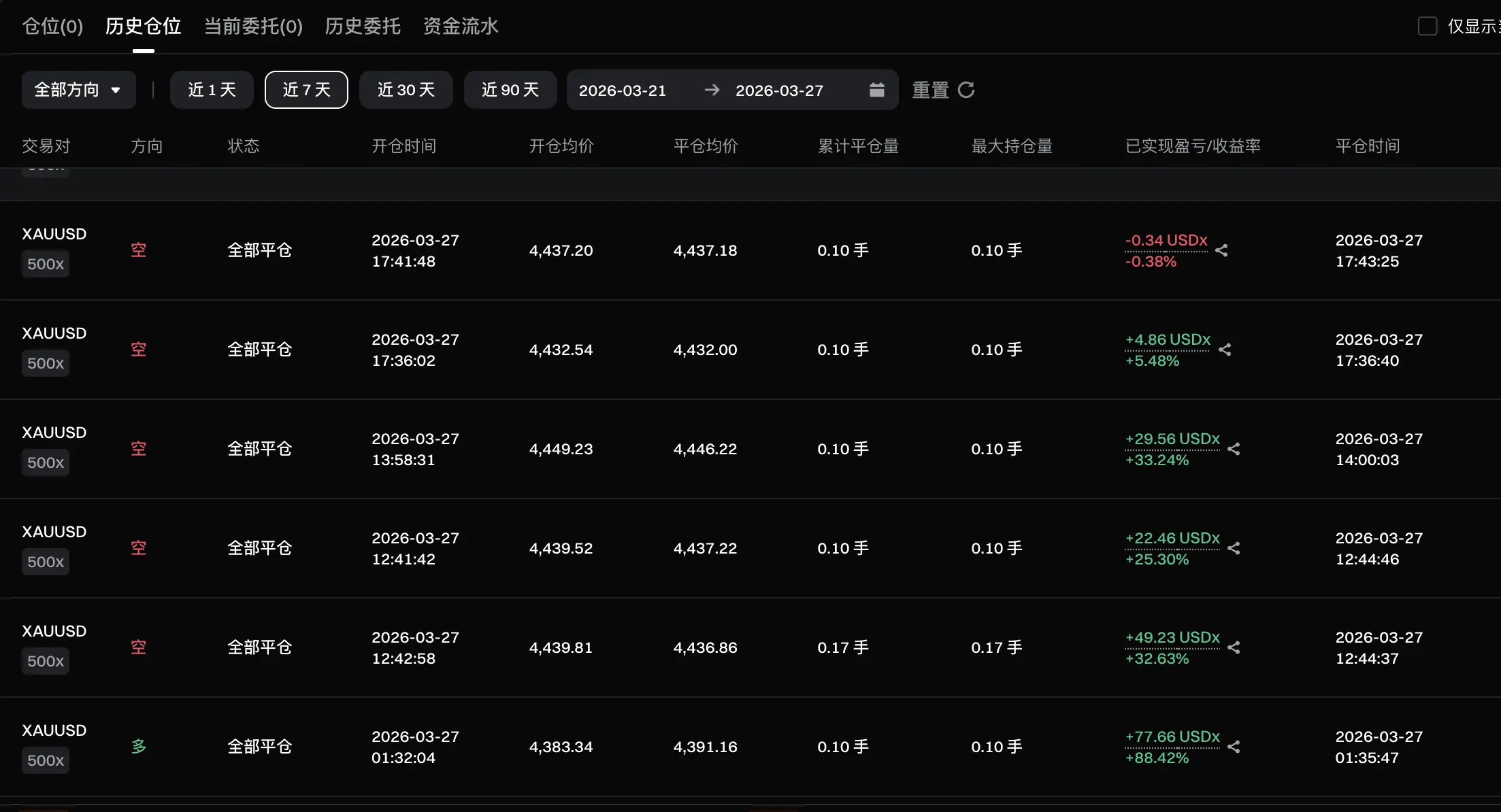1501x812 pixels.
Task: Share the +29.56 USDx trade result
Action: (1234, 449)
